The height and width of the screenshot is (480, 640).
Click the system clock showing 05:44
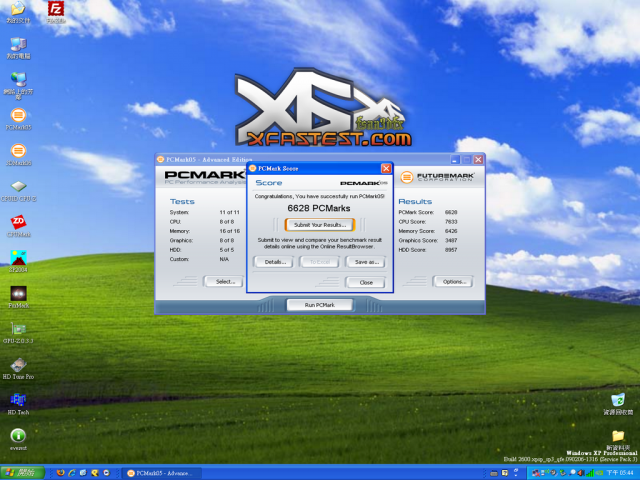(620, 473)
